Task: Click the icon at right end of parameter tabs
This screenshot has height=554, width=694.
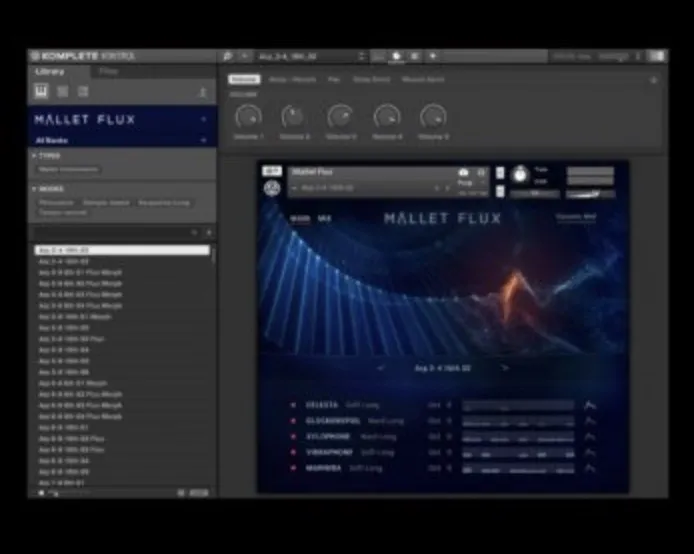Action: point(654,80)
